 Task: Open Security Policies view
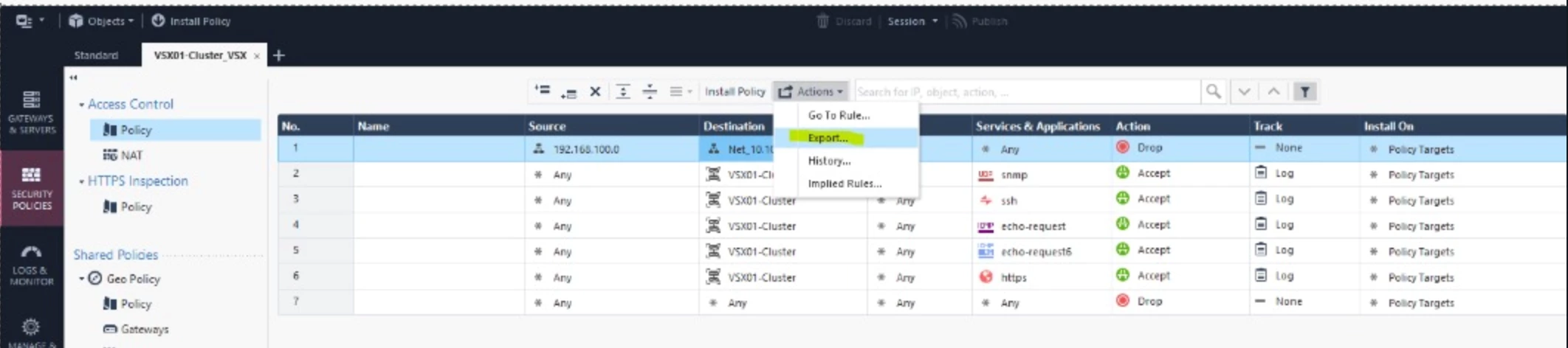click(x=32, y=189)
